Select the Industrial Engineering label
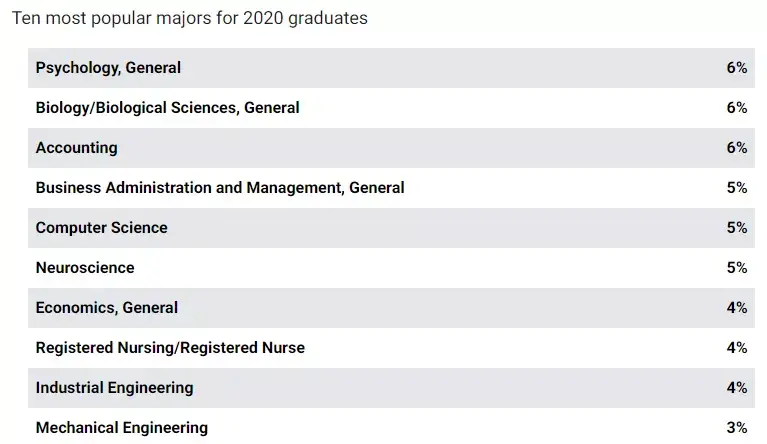 [x=114, y=388]
